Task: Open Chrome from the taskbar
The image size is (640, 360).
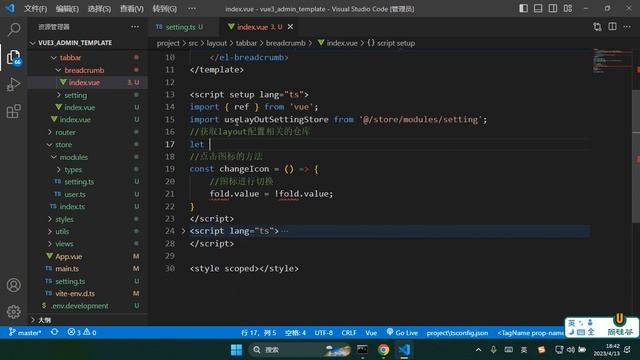Action: click(x=383, y=350)
